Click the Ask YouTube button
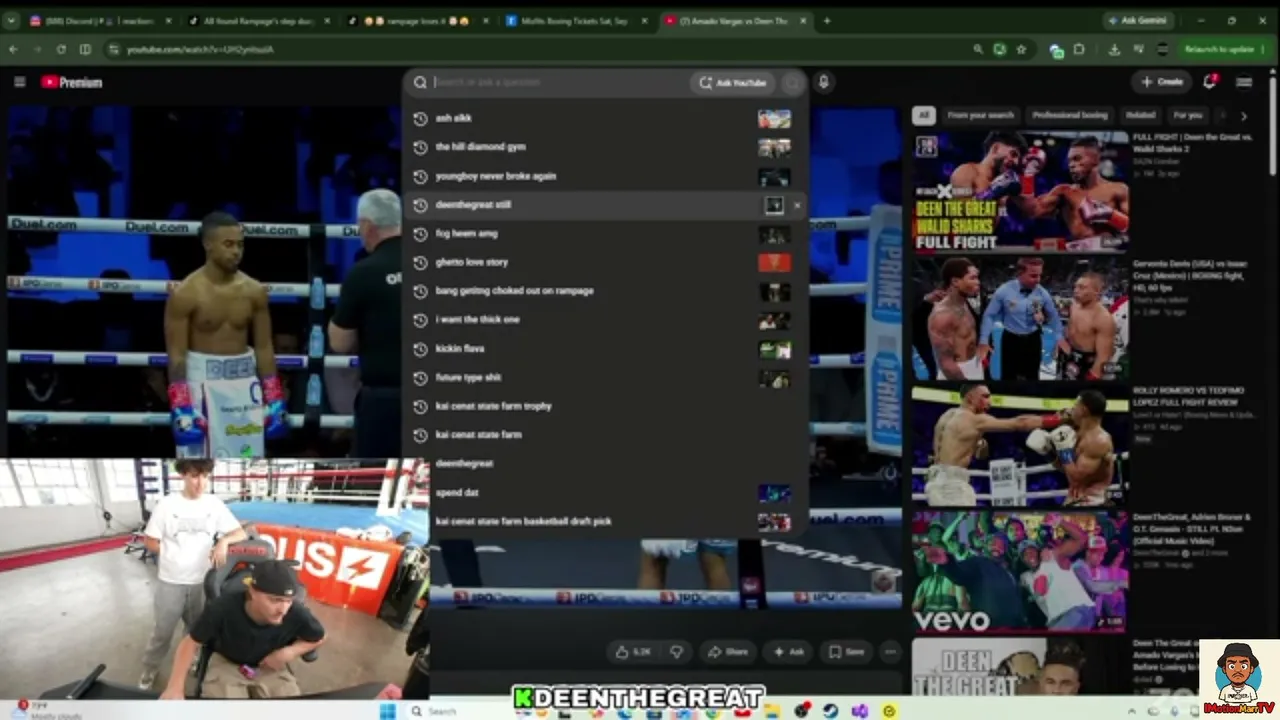This screenshot has width=1280, height=720. point(733,83)
